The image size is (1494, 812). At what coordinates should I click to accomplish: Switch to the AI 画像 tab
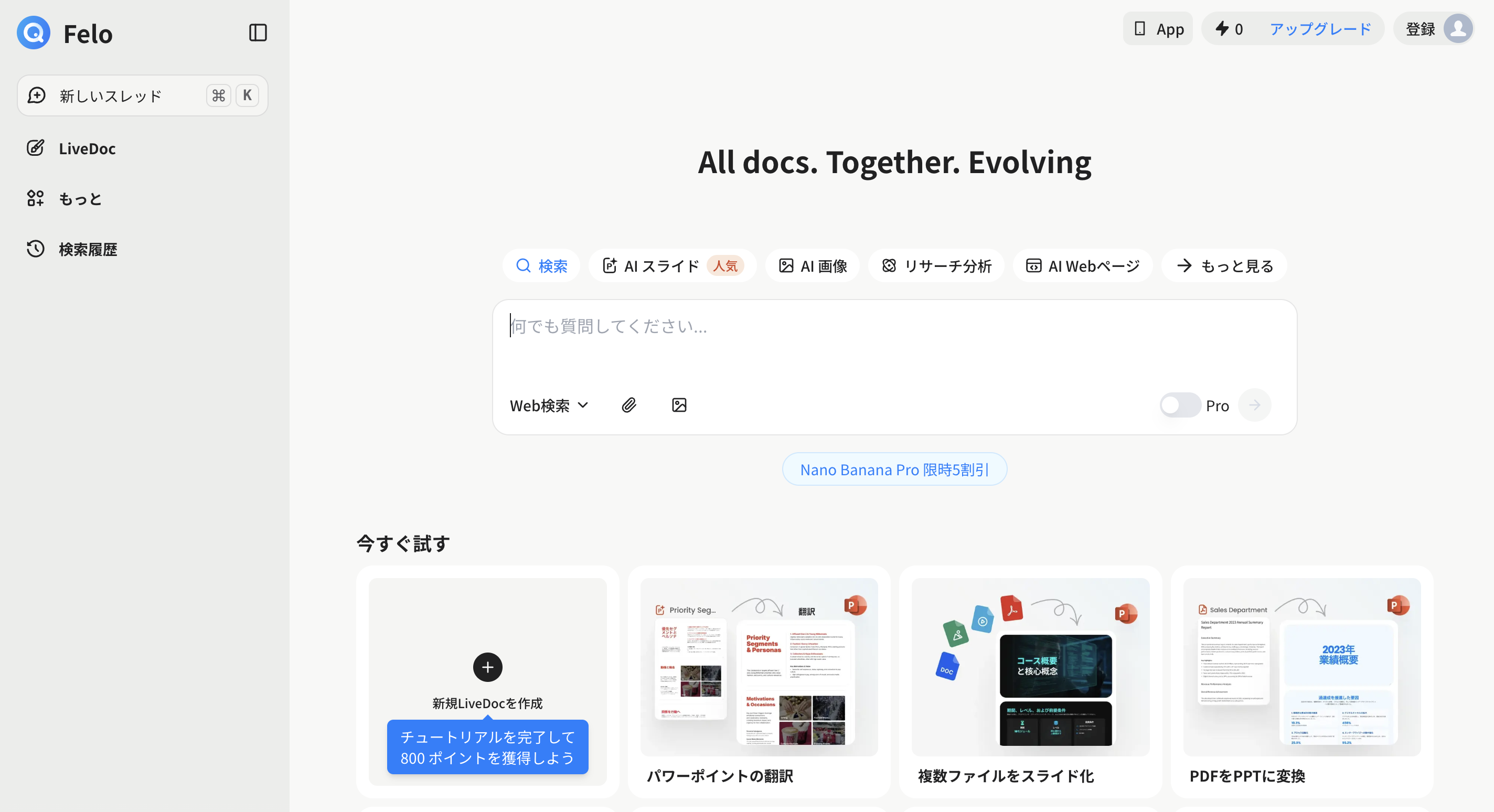coord(813,265)
